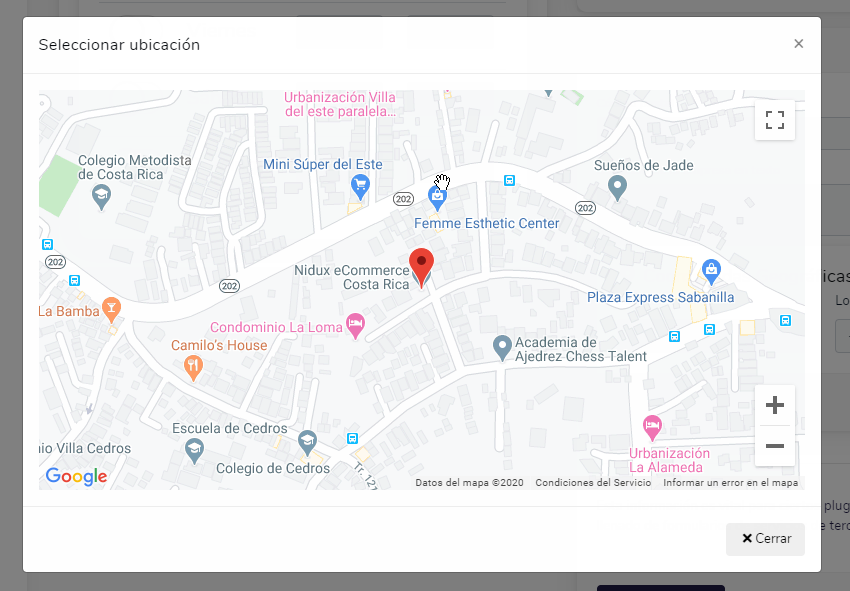
Task: Click the Mini Súper del Este label
Action: point(323,164)
